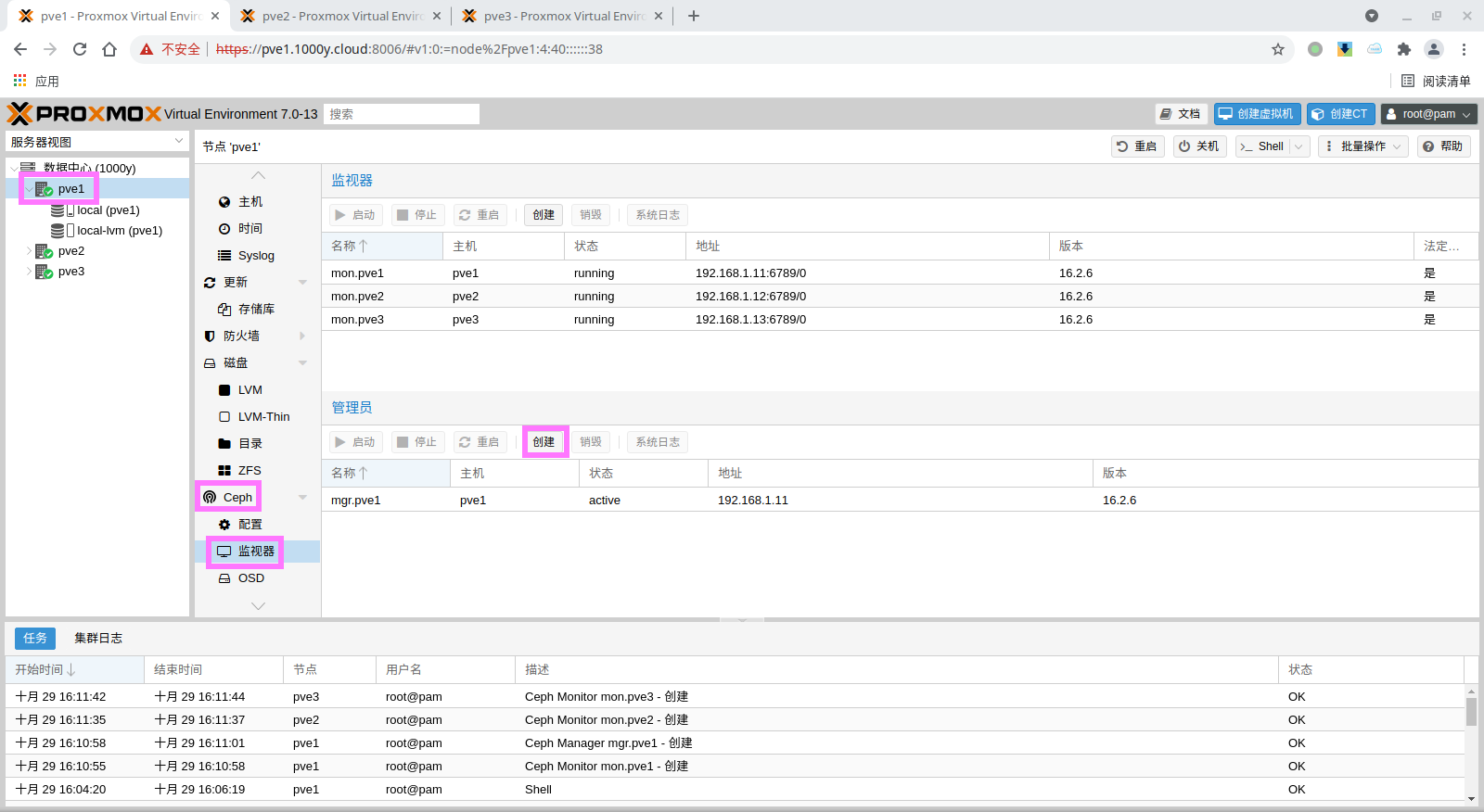Open the Shell button dropdown arrow
This screenshot has height=812, width=1484.
pos(1298,146)
